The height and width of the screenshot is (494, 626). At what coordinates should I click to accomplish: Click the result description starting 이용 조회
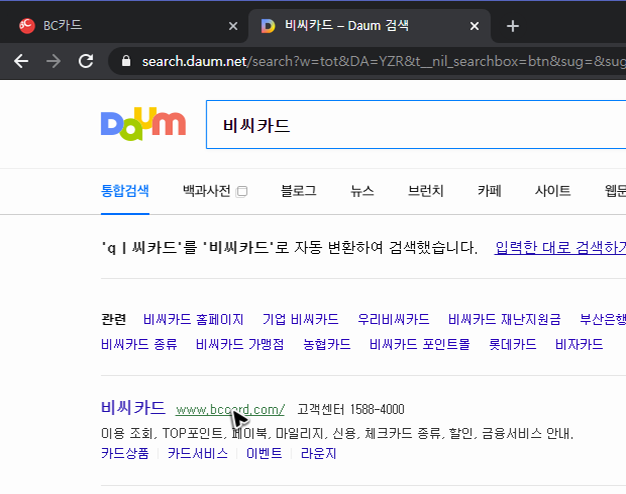pos(337,433)
